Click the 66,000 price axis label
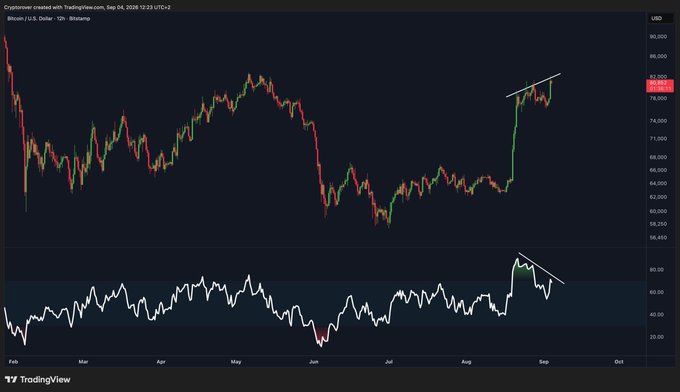Screen dimensions: 680x392 click(x=658, y=170)
